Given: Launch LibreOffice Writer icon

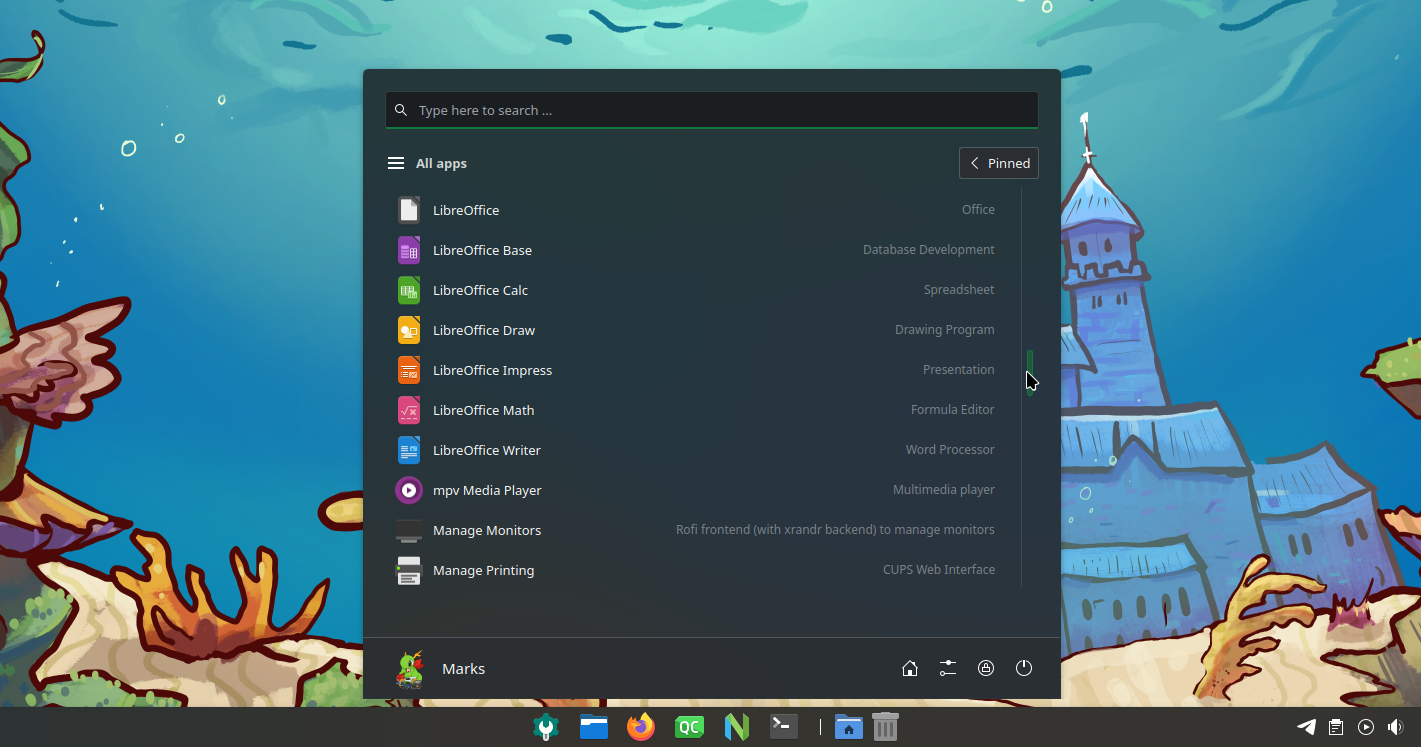Looking at the screenshot, I should point(408,450).
